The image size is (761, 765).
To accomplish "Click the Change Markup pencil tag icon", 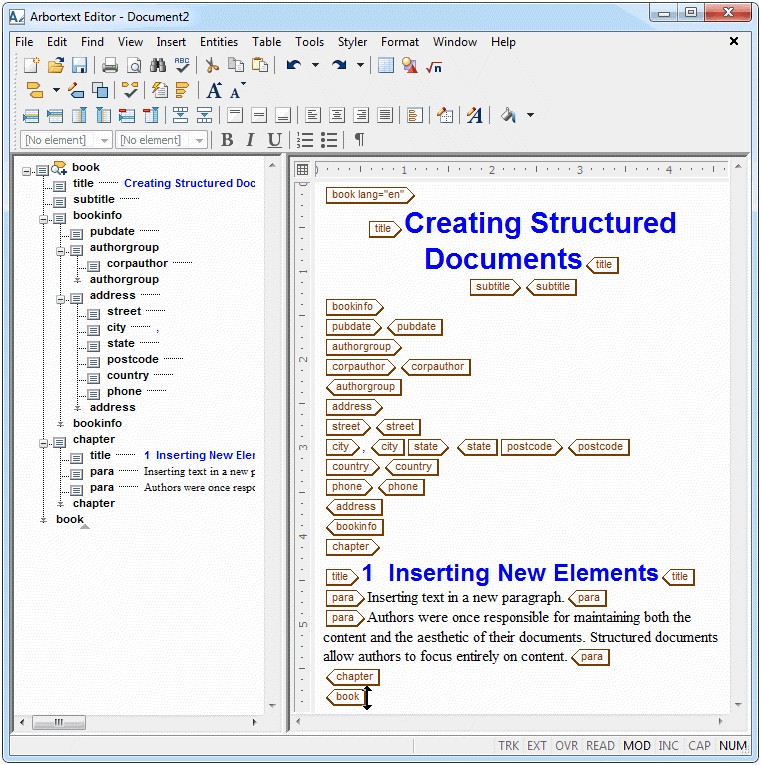I will [76, 90].
